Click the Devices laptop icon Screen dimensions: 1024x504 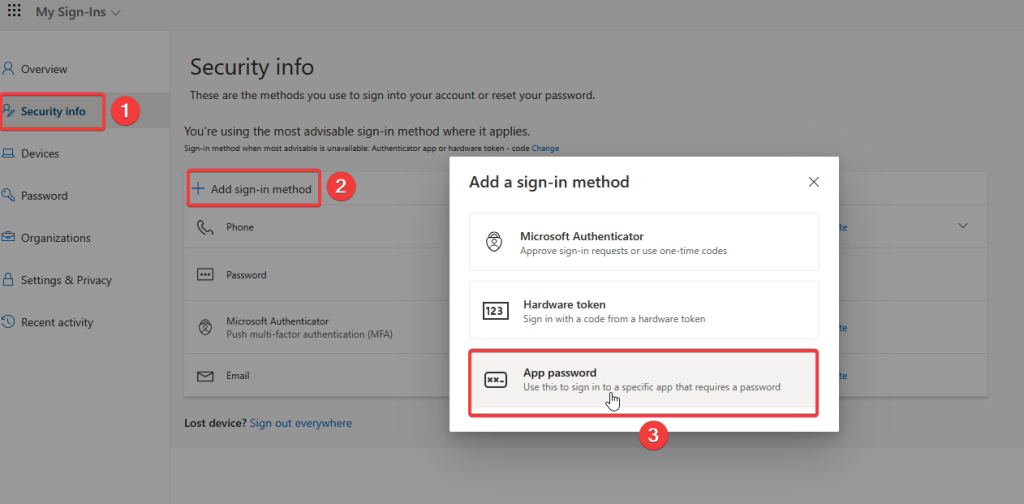coord(9,154)
